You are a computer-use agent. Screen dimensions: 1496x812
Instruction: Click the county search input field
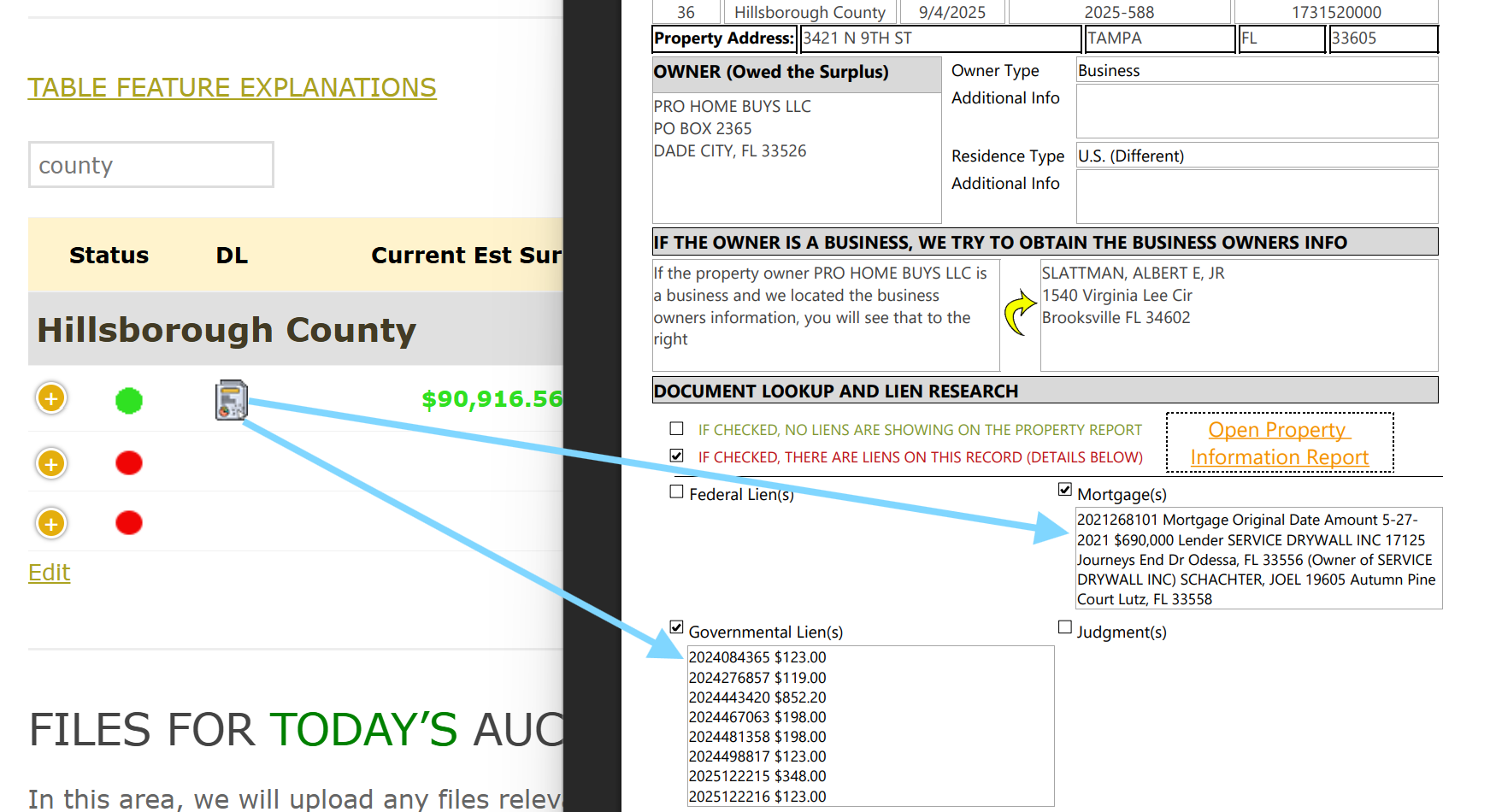[151, 165]
